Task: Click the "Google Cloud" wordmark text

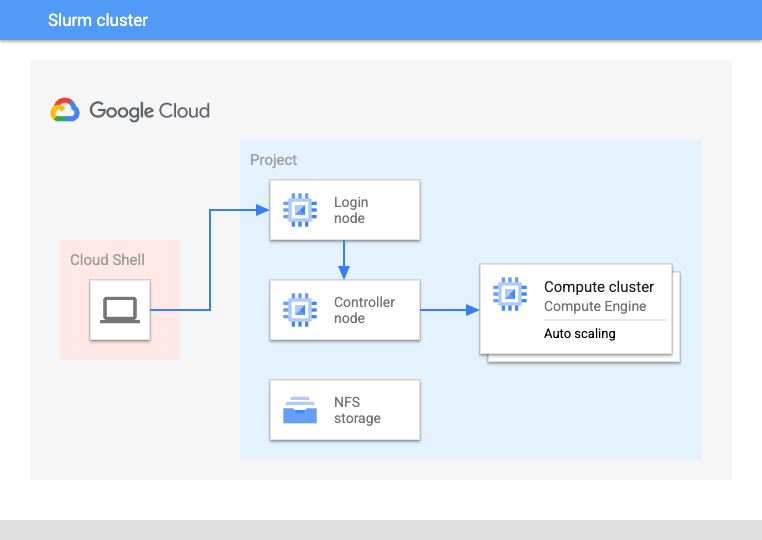Action: [x=149, y=110]
